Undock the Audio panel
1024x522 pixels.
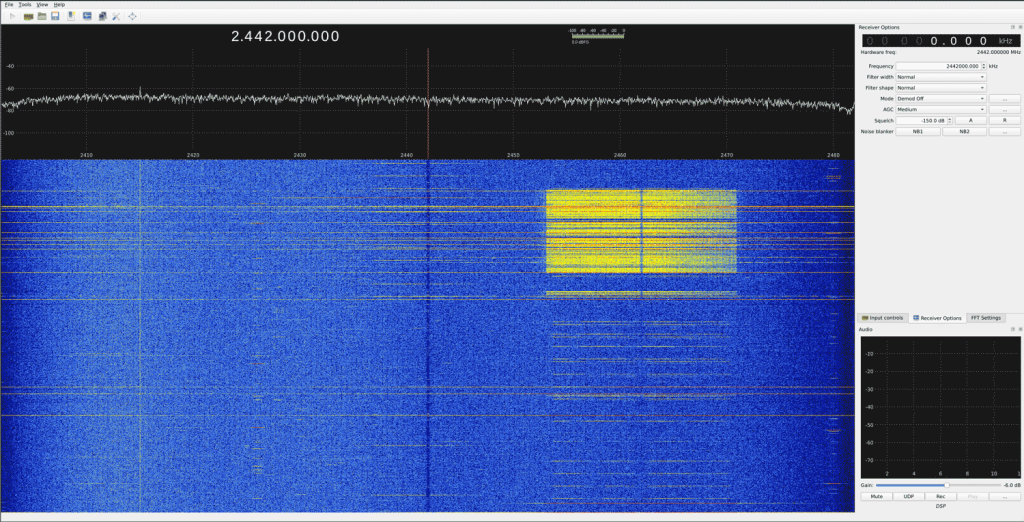coord(1012,329)
